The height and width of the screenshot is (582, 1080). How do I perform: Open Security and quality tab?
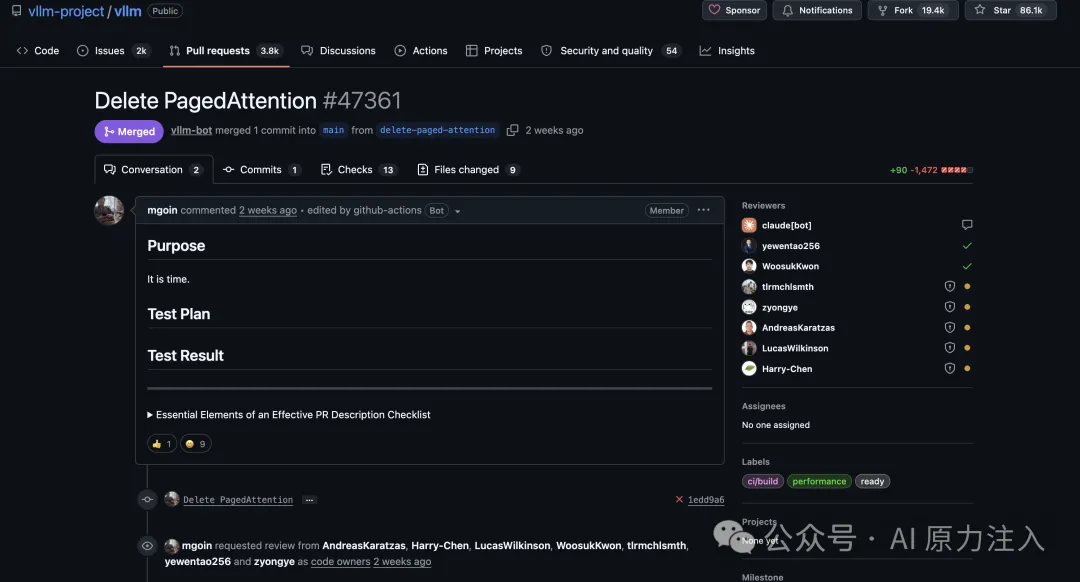point(611,51)
